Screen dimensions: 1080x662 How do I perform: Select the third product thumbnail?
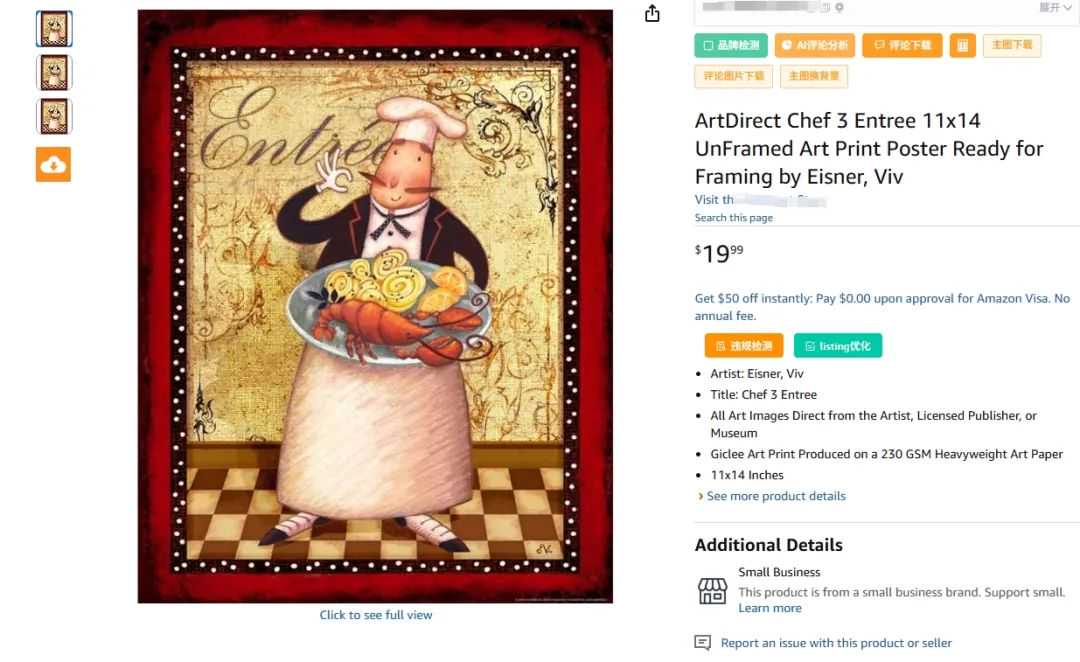(x=54, y=116)
